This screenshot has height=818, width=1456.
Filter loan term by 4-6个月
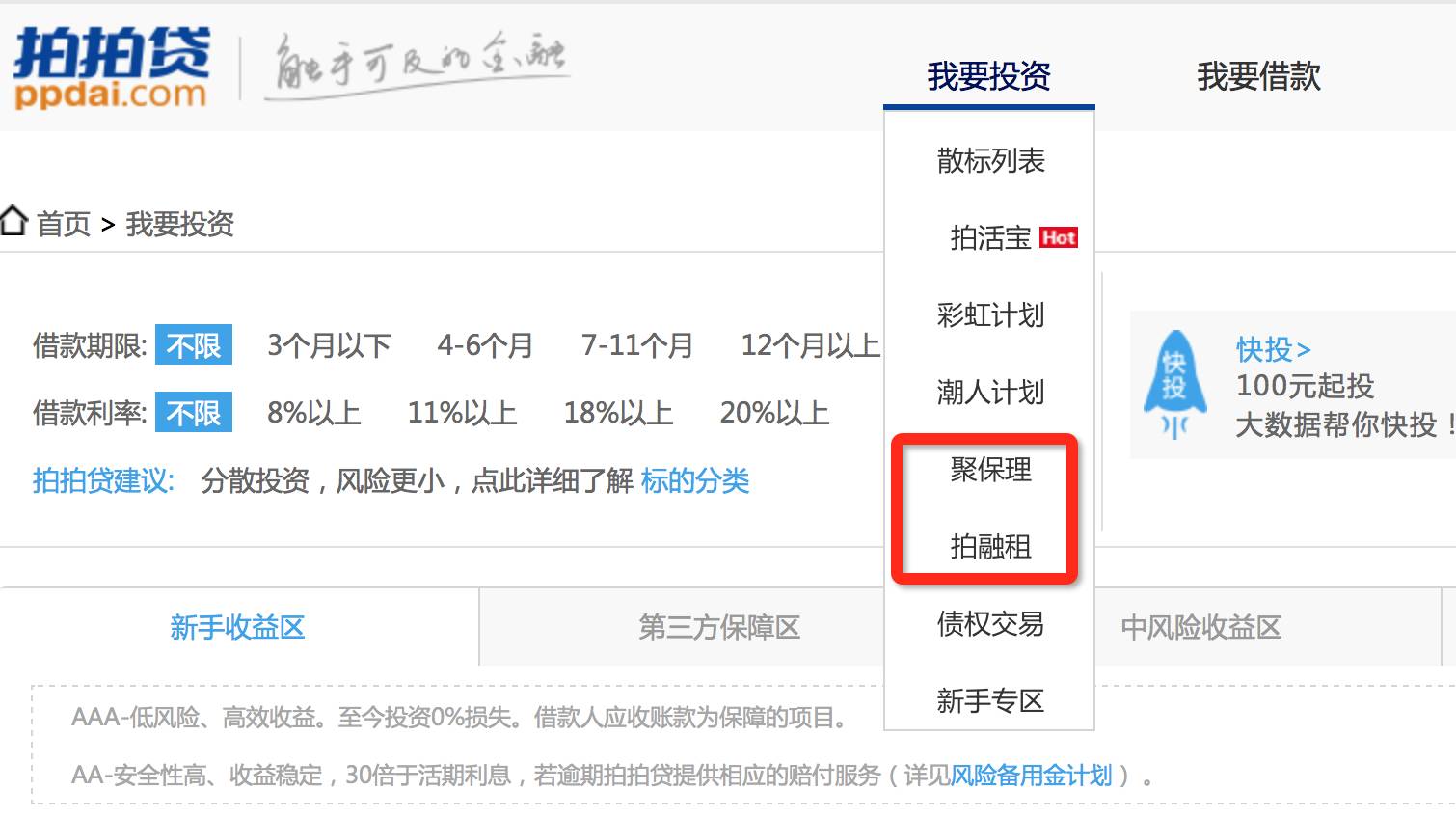click(485, 345)
